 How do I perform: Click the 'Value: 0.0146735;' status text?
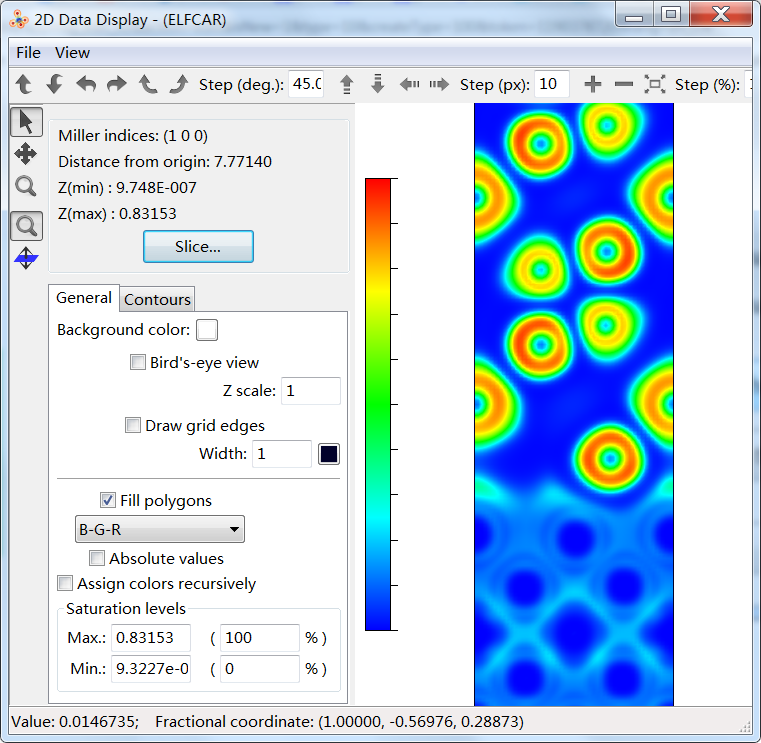pos(75,722)
